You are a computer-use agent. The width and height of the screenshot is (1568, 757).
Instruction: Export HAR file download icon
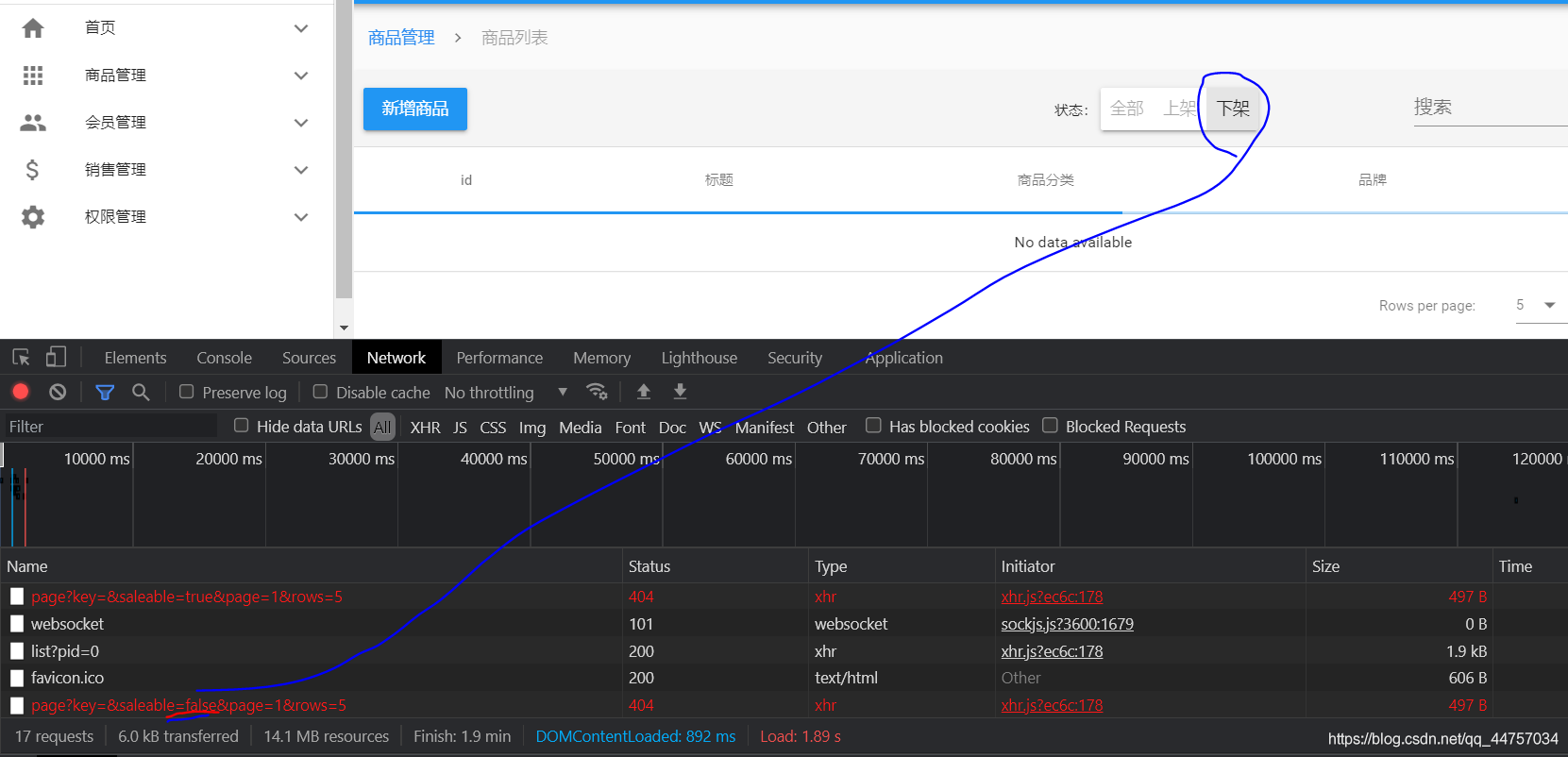[x=680, y=391]
